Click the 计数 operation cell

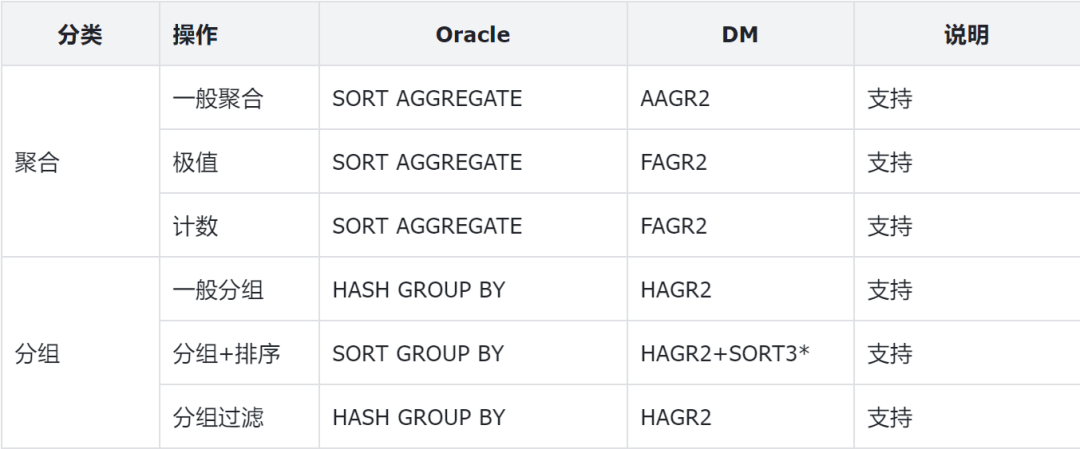point(195,227)
